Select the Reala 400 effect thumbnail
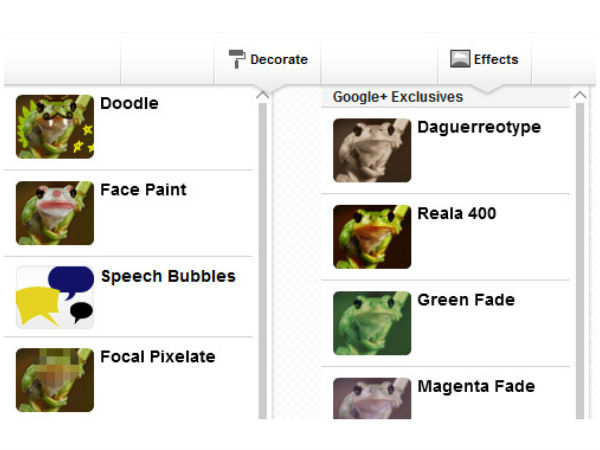 372,237
